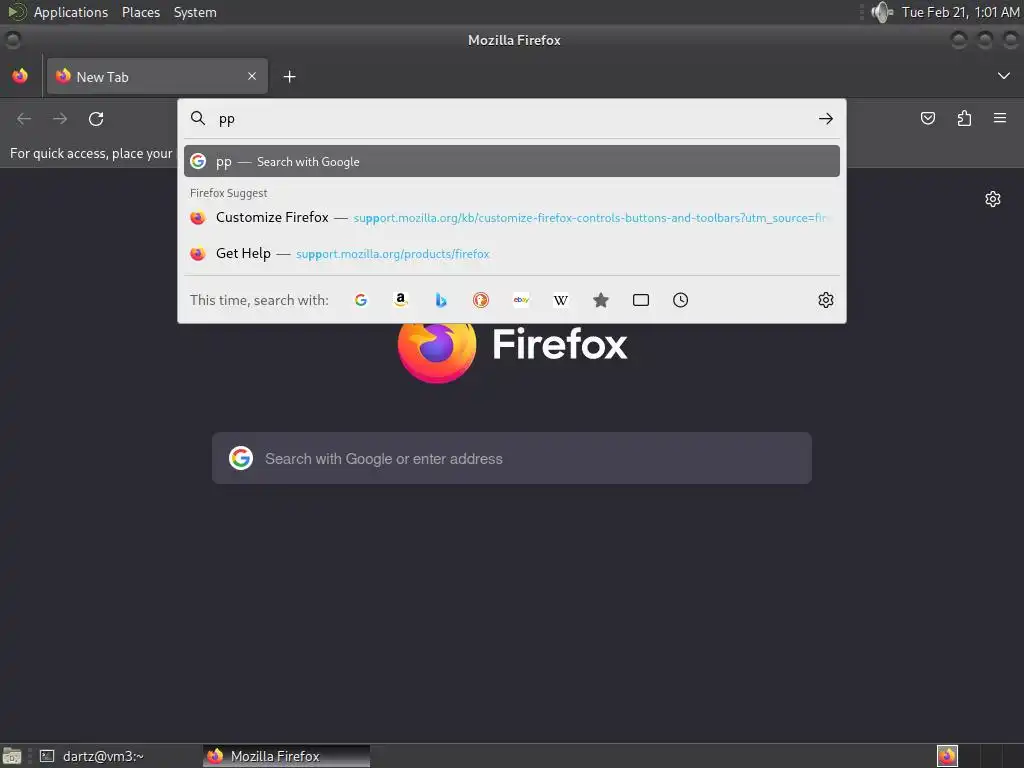Image resolution: width=1024 pixels, height=768 pixels.
Task: Search in Bookmarks via star icon
Action: pyautogui.click(x=601, y=300)
